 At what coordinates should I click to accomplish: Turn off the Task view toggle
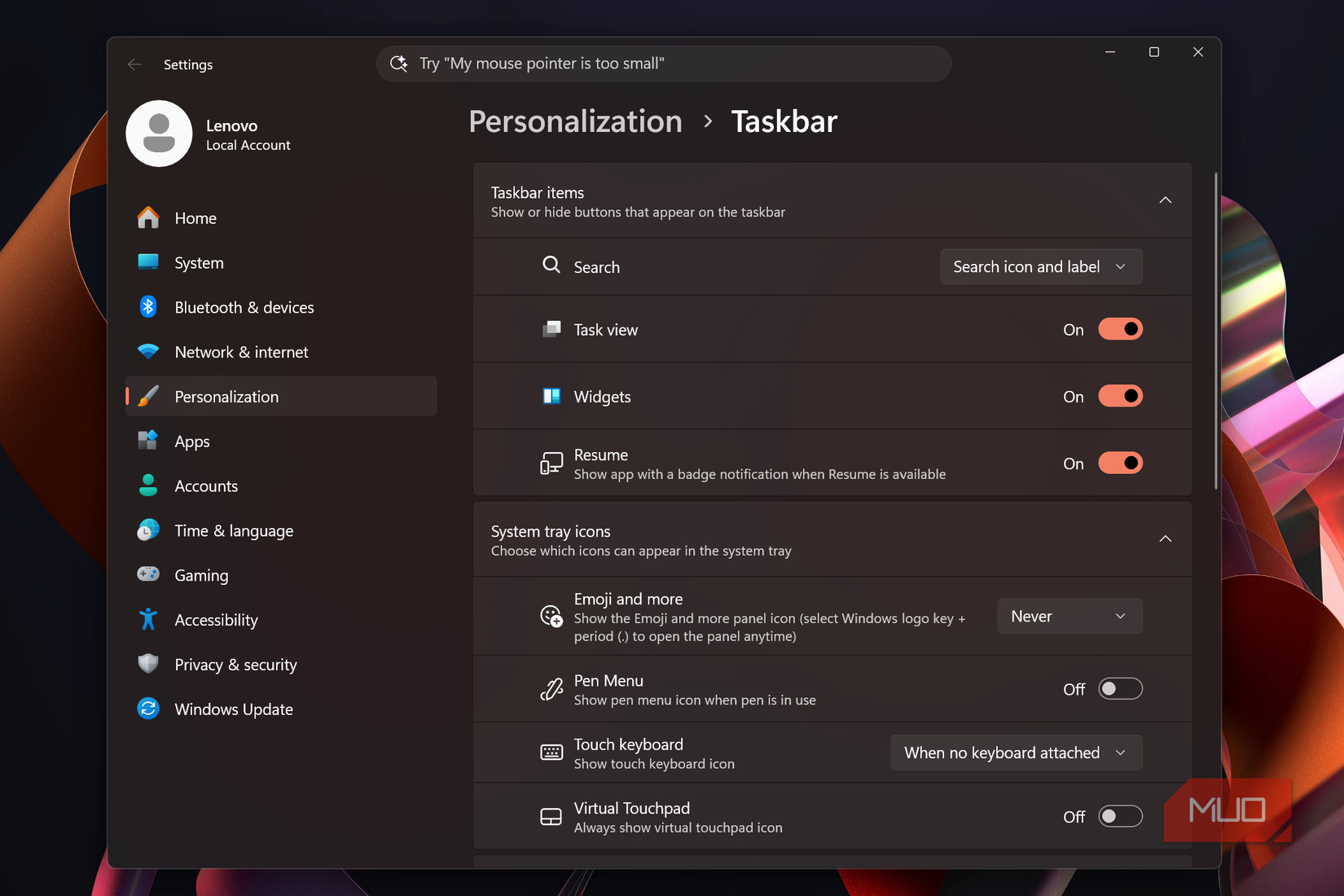[1120, 329]
